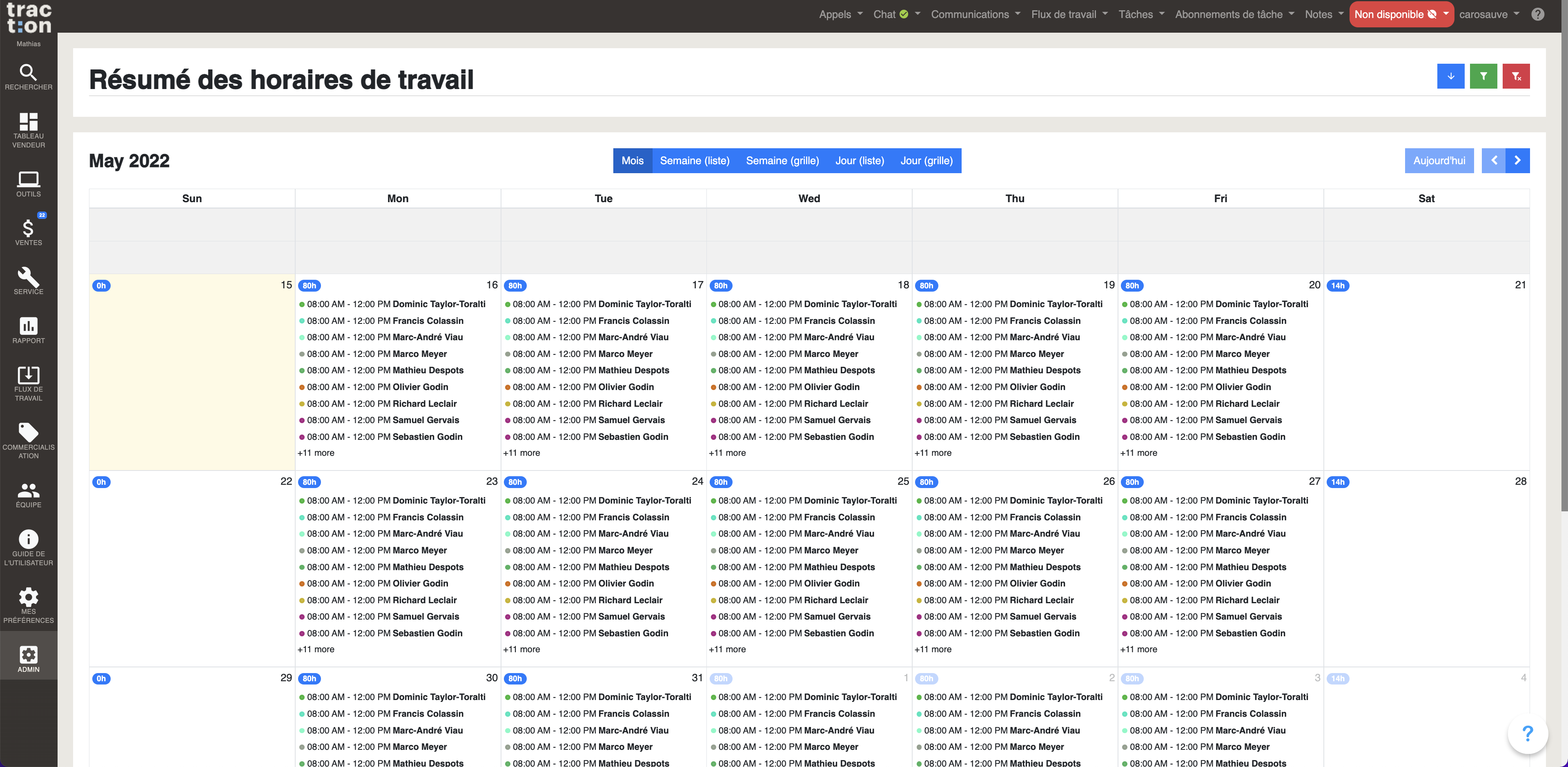Show +11 more for Wednesday 25
This screenshot has height=767, width=1568.
coord(727,649)
